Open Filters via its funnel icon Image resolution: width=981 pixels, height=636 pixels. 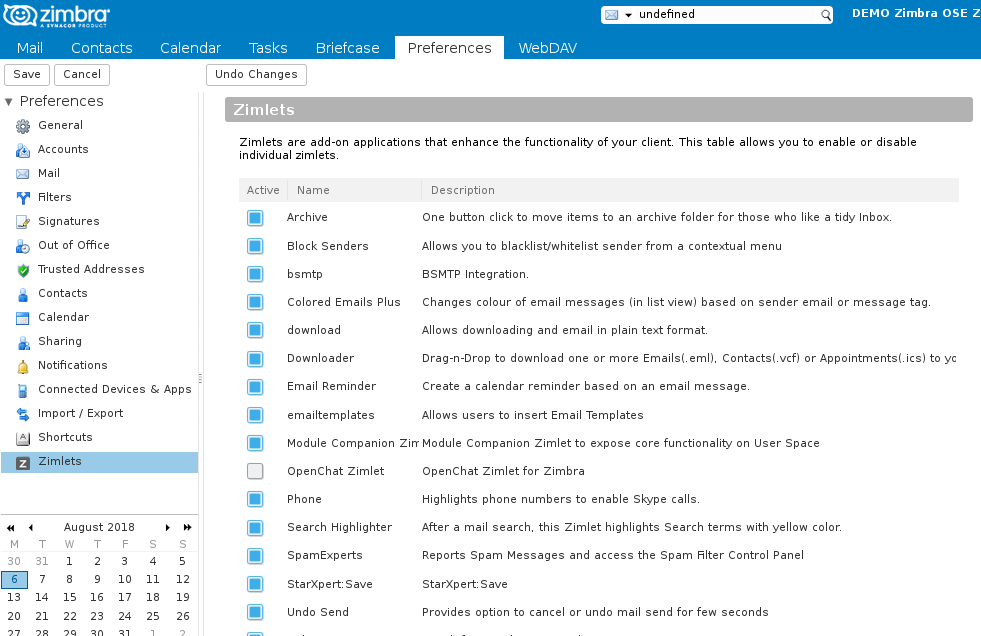[x=23, y=198]
